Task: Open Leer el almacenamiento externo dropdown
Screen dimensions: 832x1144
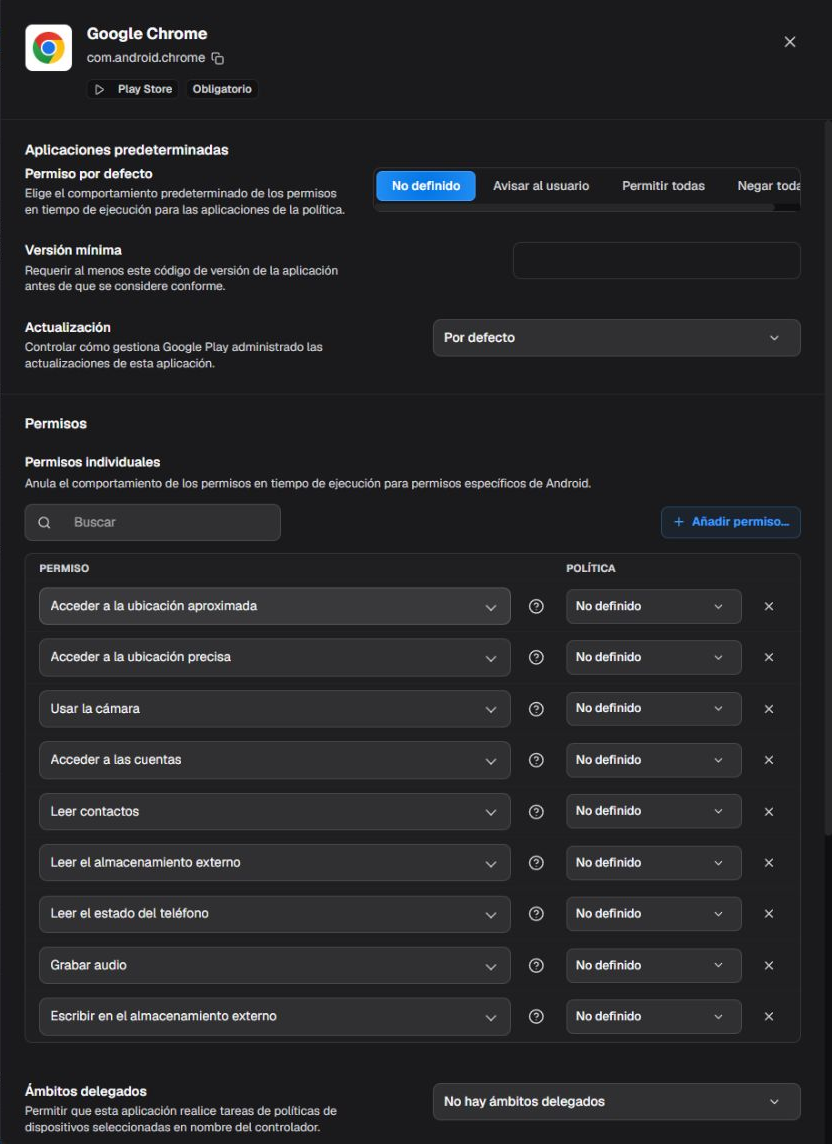Action: coord(274,862)
